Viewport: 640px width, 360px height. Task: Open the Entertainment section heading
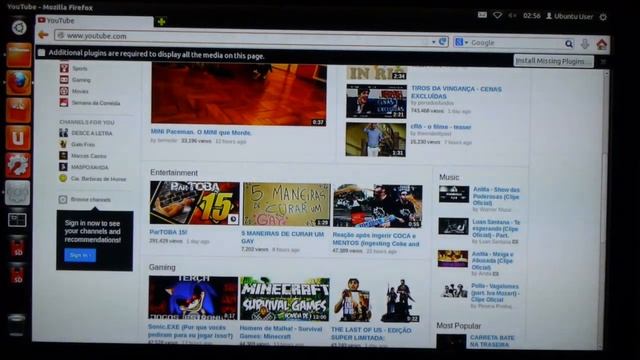(x=173, y=173)
